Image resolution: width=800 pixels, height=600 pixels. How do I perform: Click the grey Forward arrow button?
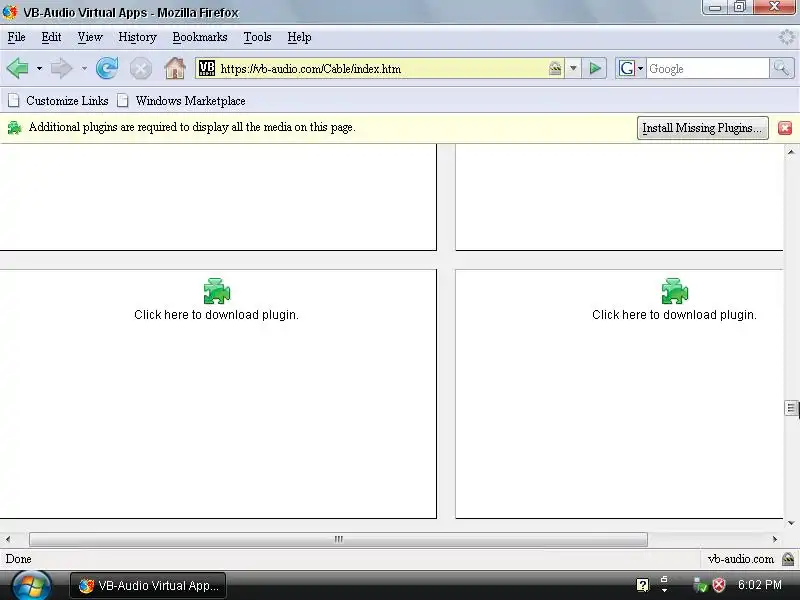coord(62,68)
